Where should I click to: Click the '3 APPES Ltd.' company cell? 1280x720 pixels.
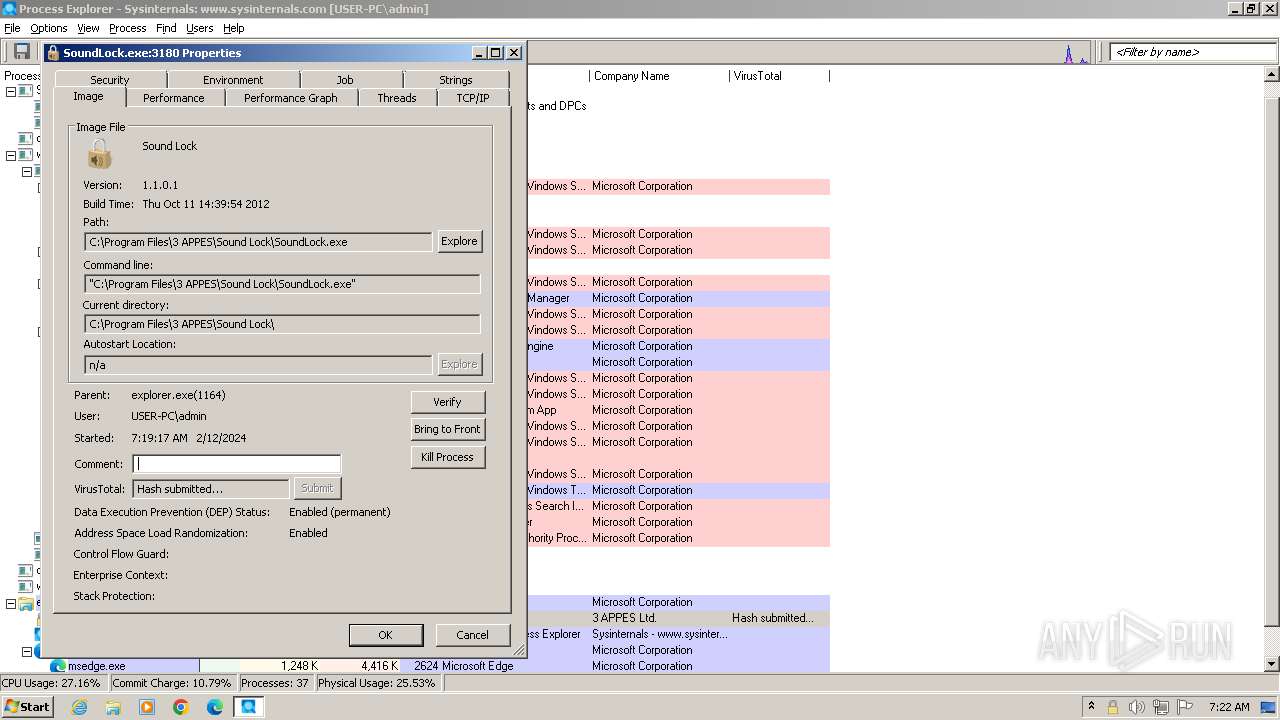[x=624, y=618]
